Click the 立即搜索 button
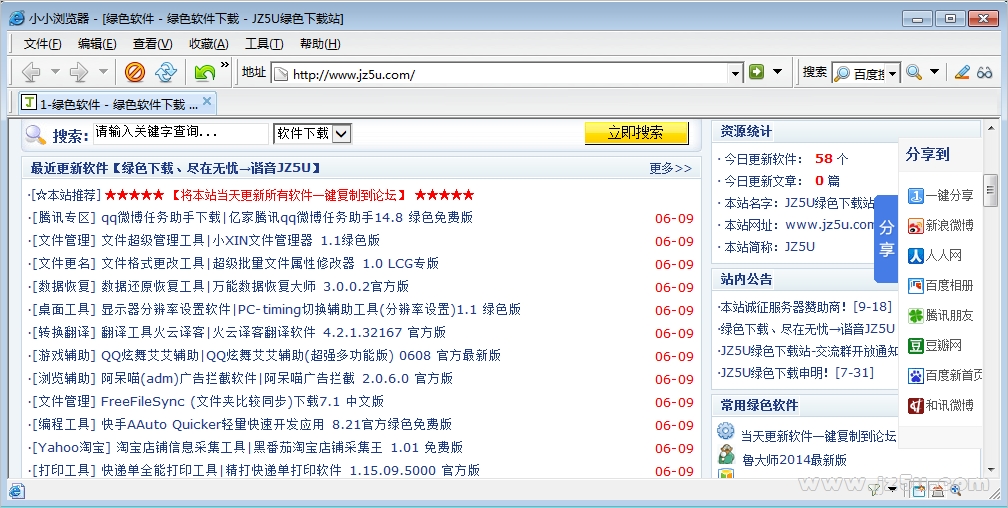Image resolution: width=1008 pixels, height=508 pixels. click(x=636, y=133)
